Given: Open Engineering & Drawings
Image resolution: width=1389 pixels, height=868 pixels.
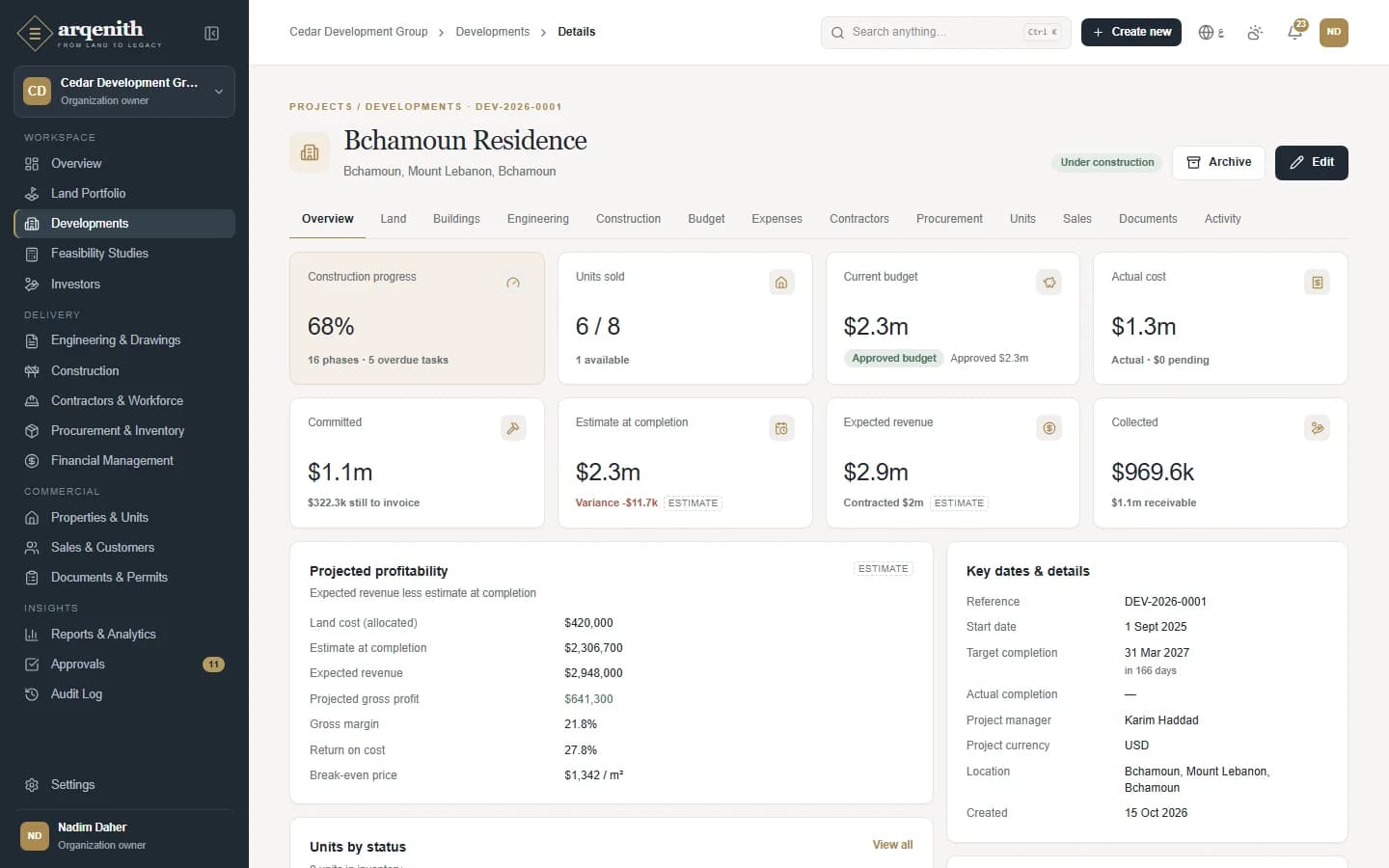Looking at the screenshot, I should pyautogui.click(x=124, y=339).
